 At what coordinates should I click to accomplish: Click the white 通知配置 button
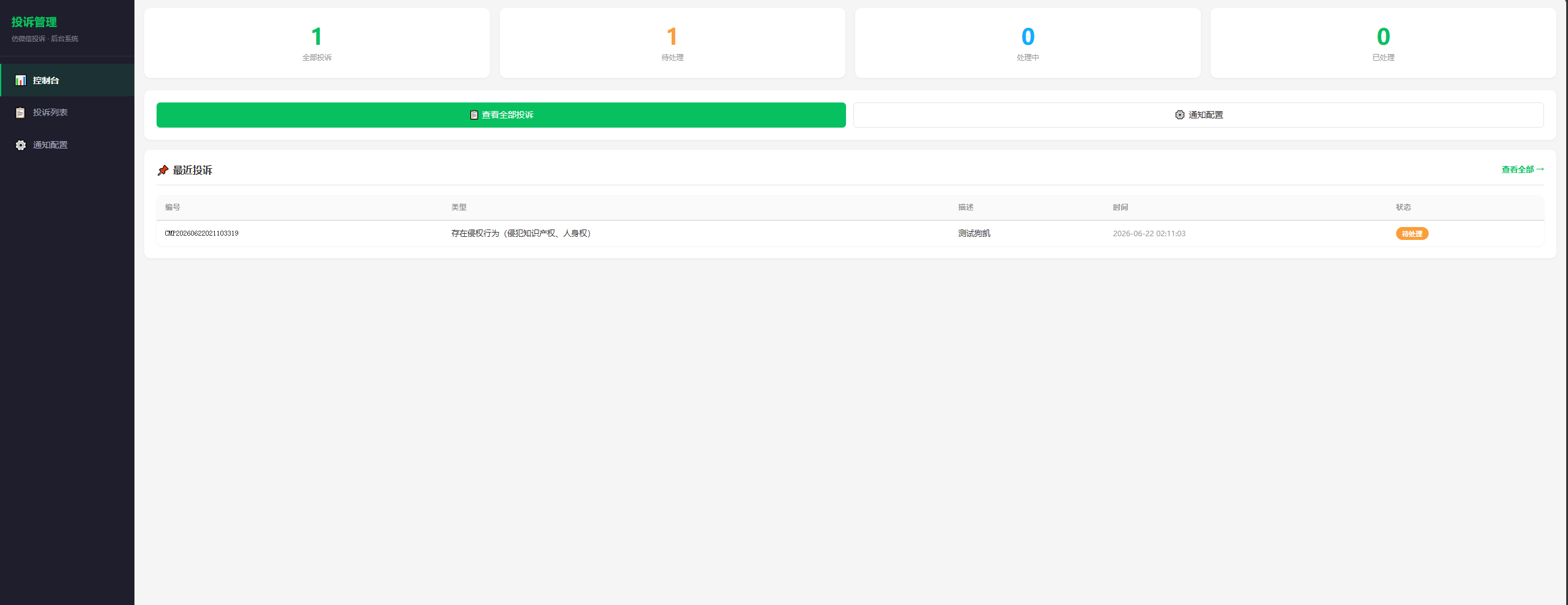(x=1198, y=115)
